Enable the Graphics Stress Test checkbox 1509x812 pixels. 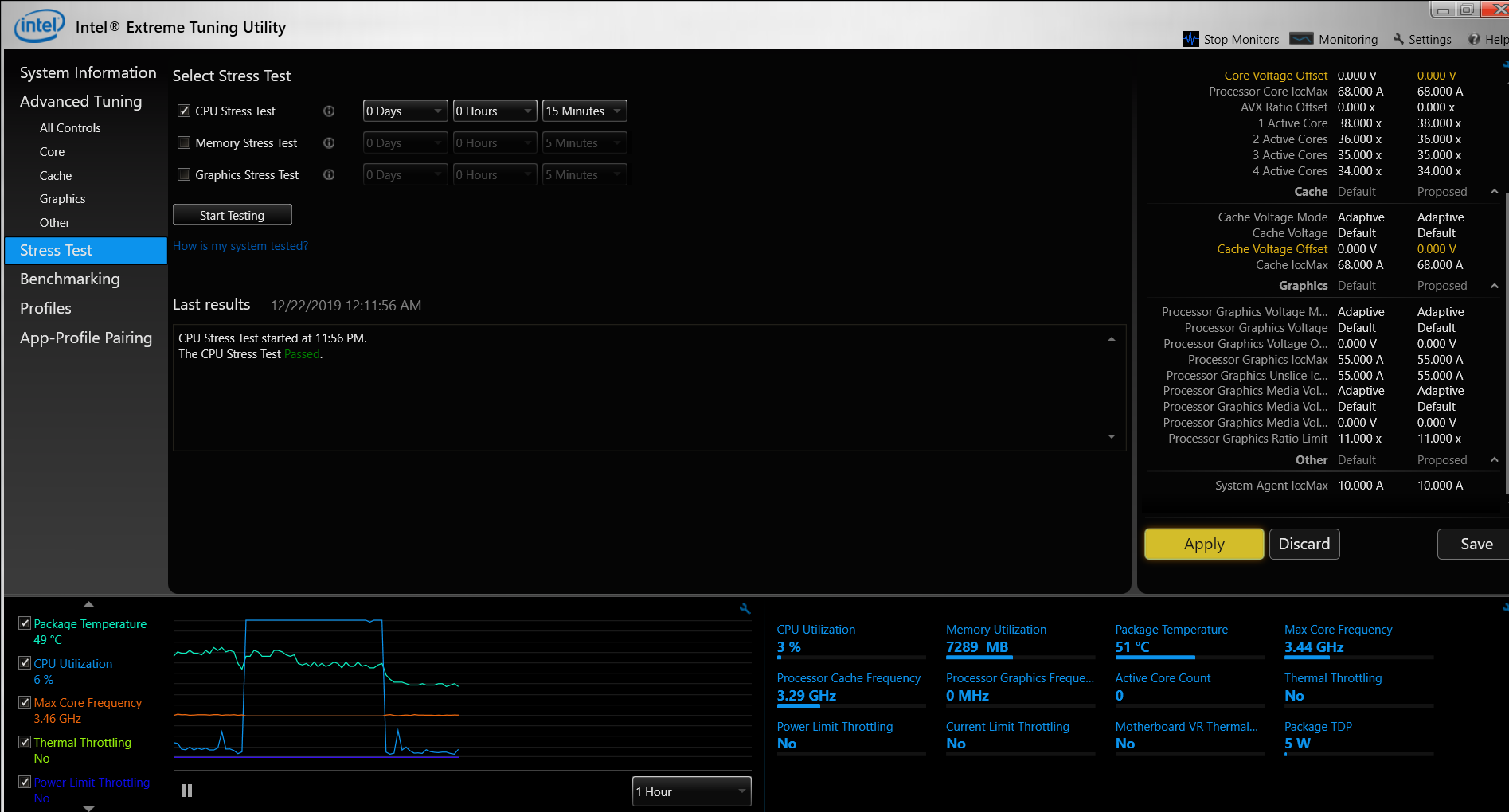point(184,175)
